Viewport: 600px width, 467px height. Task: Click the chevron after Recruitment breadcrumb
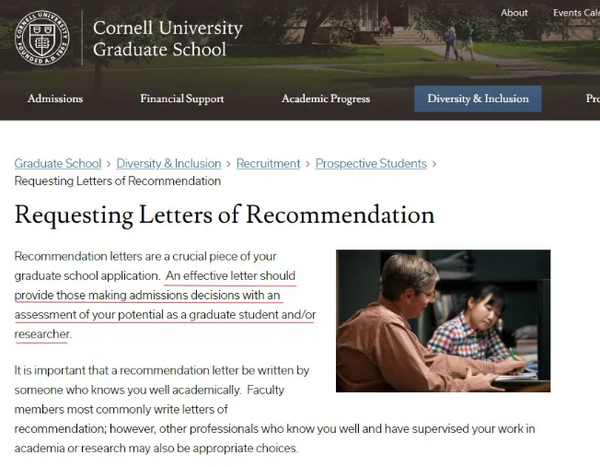tap(308, 164)
